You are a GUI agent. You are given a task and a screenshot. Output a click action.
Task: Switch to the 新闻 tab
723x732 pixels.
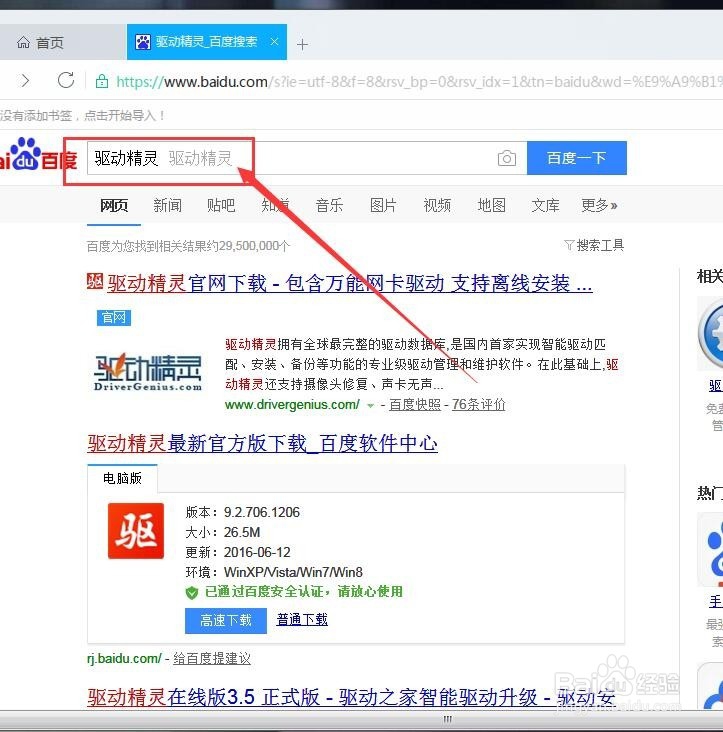coord(168,205)
